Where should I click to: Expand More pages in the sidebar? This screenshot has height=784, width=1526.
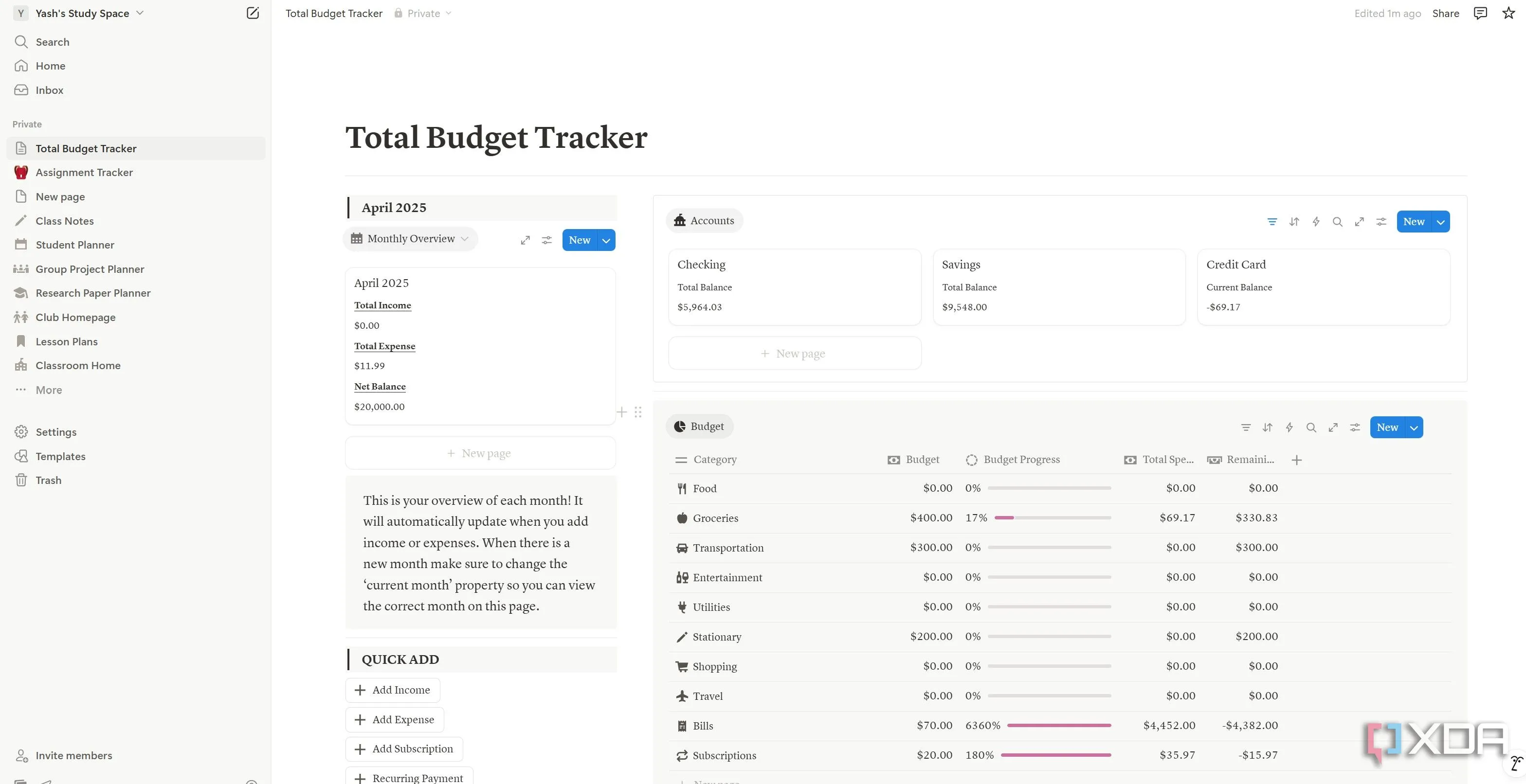(136, 390)
